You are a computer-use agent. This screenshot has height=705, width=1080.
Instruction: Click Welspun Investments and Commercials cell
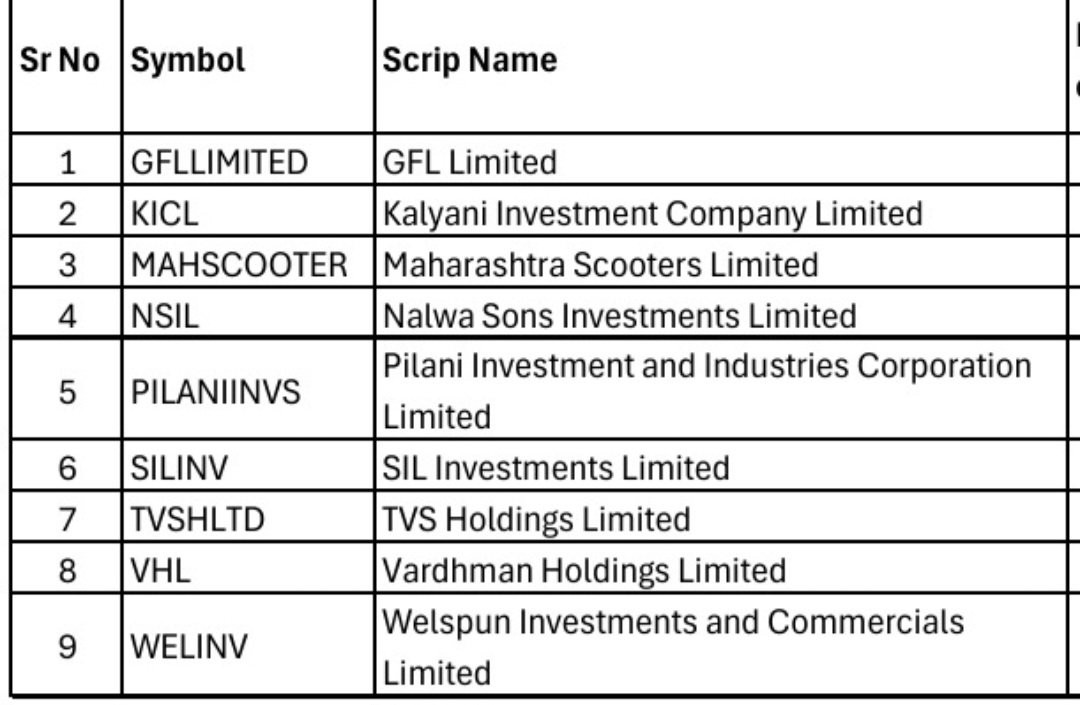click(x=721, y=644)
